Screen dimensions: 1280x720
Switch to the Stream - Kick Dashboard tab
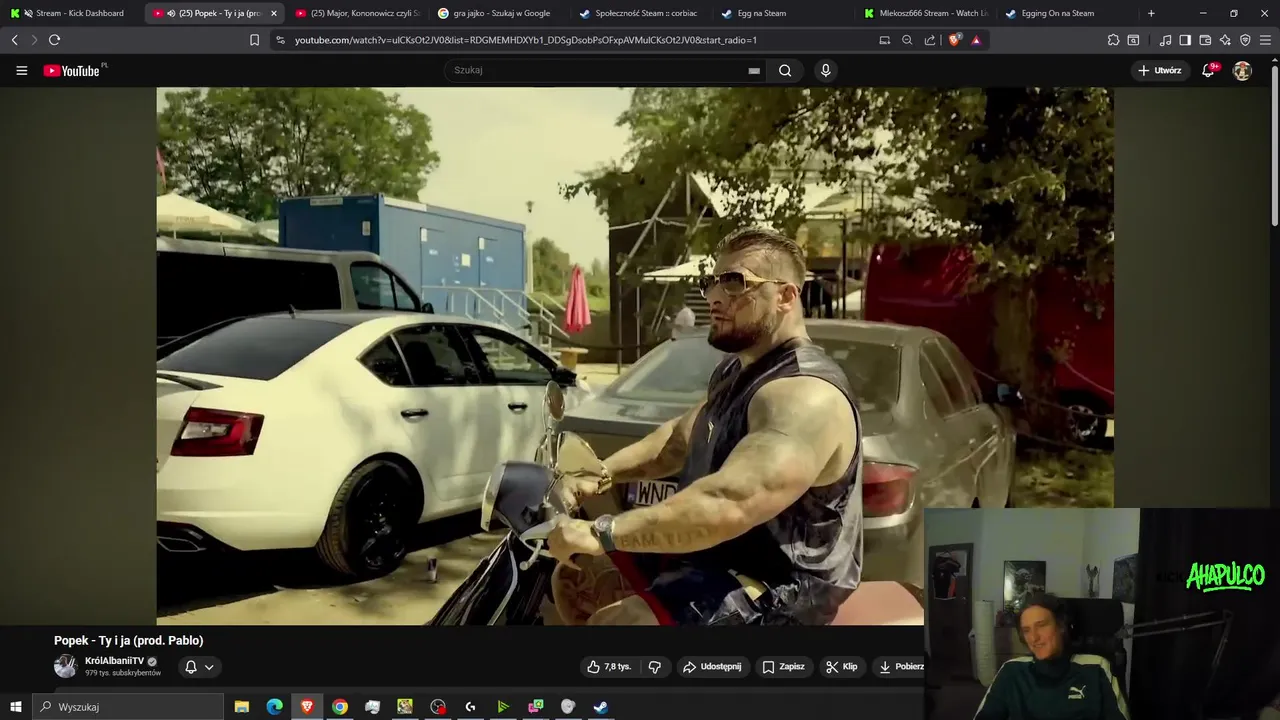[x=72, y=13]
